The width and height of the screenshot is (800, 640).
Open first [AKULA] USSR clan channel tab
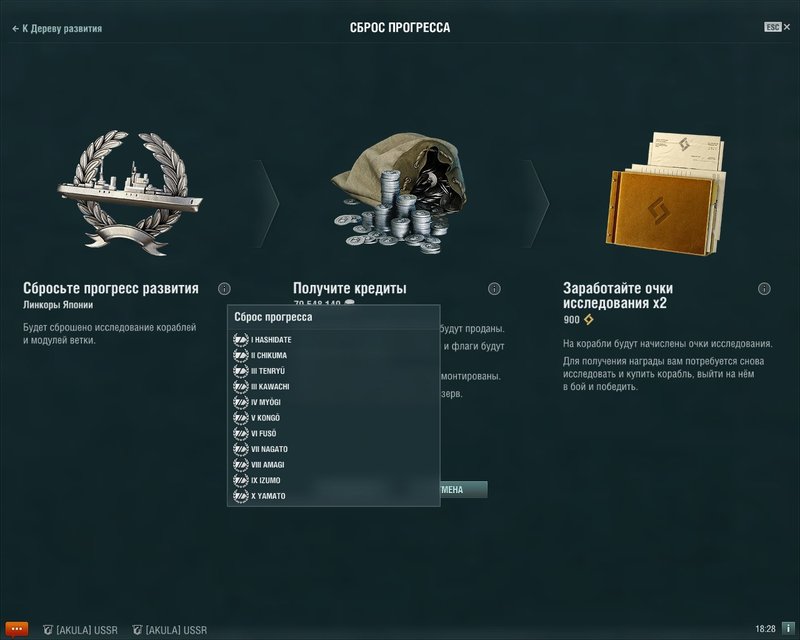click(x=80, y=630)
